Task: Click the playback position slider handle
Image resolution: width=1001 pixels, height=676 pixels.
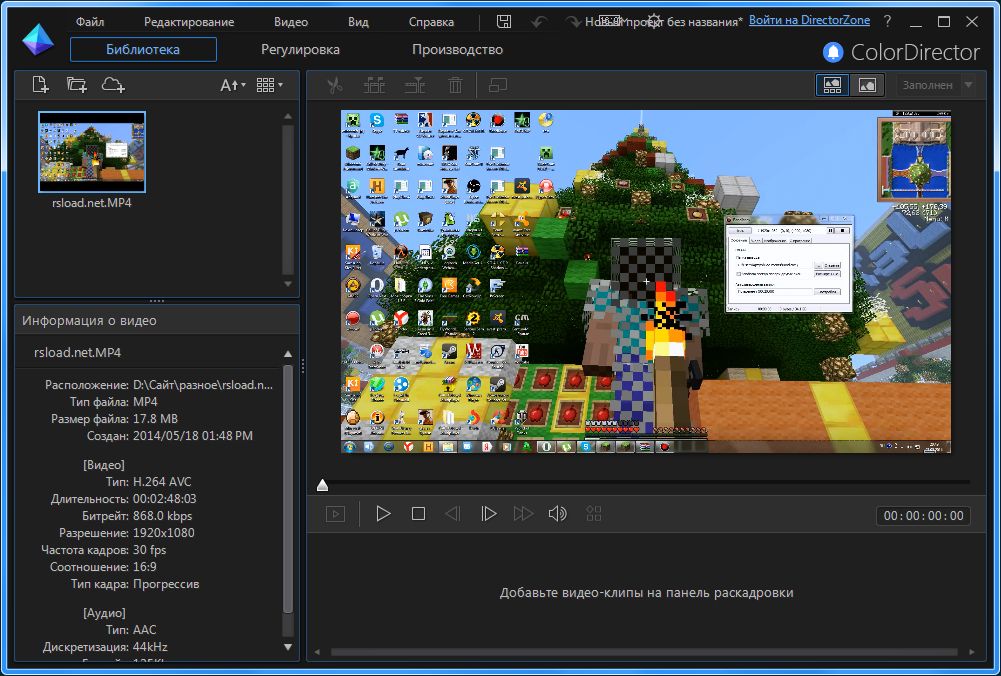Action: pos(322,485)
